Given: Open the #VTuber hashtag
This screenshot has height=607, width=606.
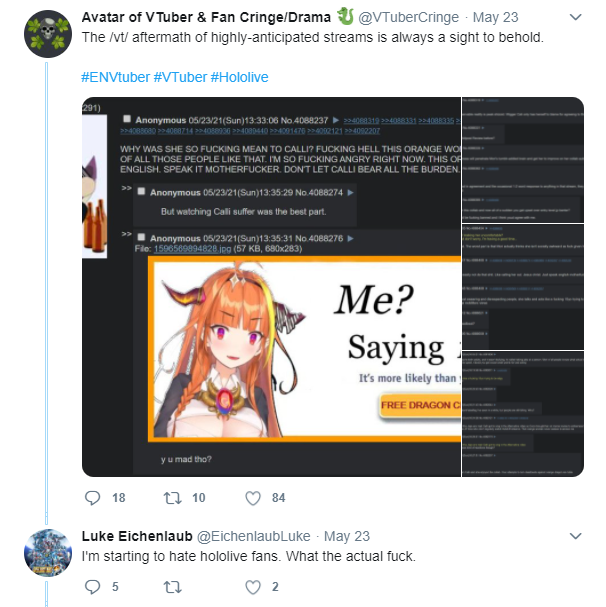Looking at the screenshot, I should pyautogui.click(x=180, y=77).
